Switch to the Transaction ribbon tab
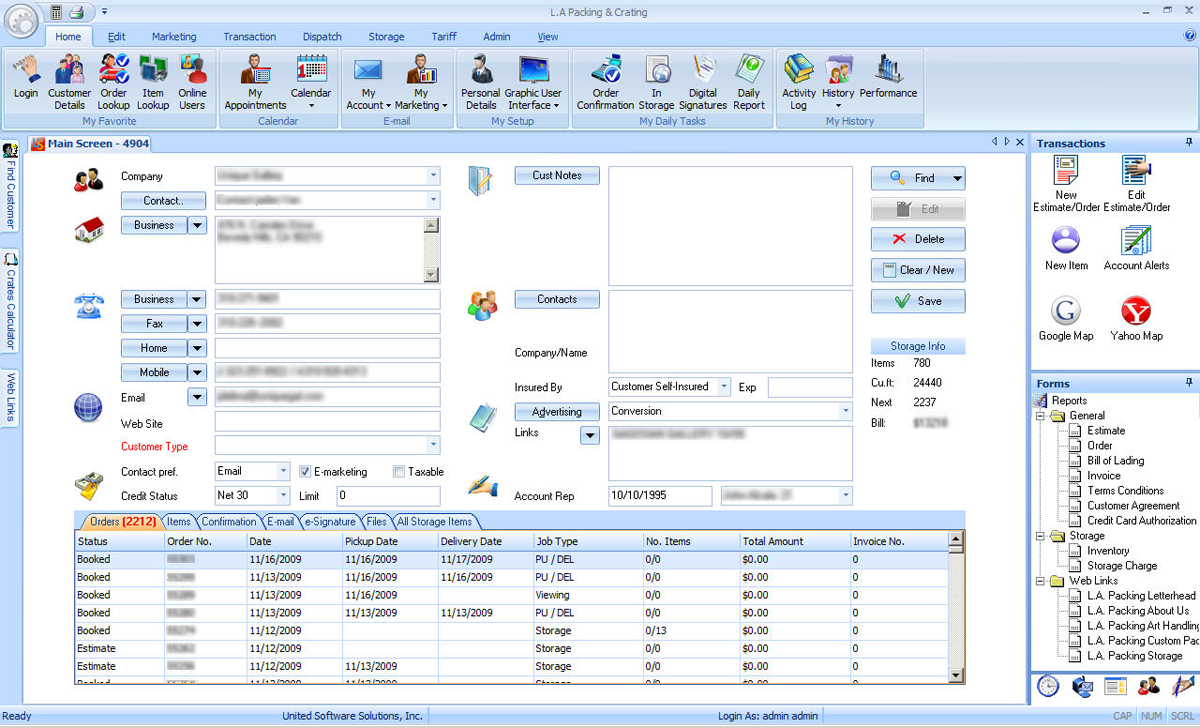This screenshot has height=728, width=1200. point(250,37)
